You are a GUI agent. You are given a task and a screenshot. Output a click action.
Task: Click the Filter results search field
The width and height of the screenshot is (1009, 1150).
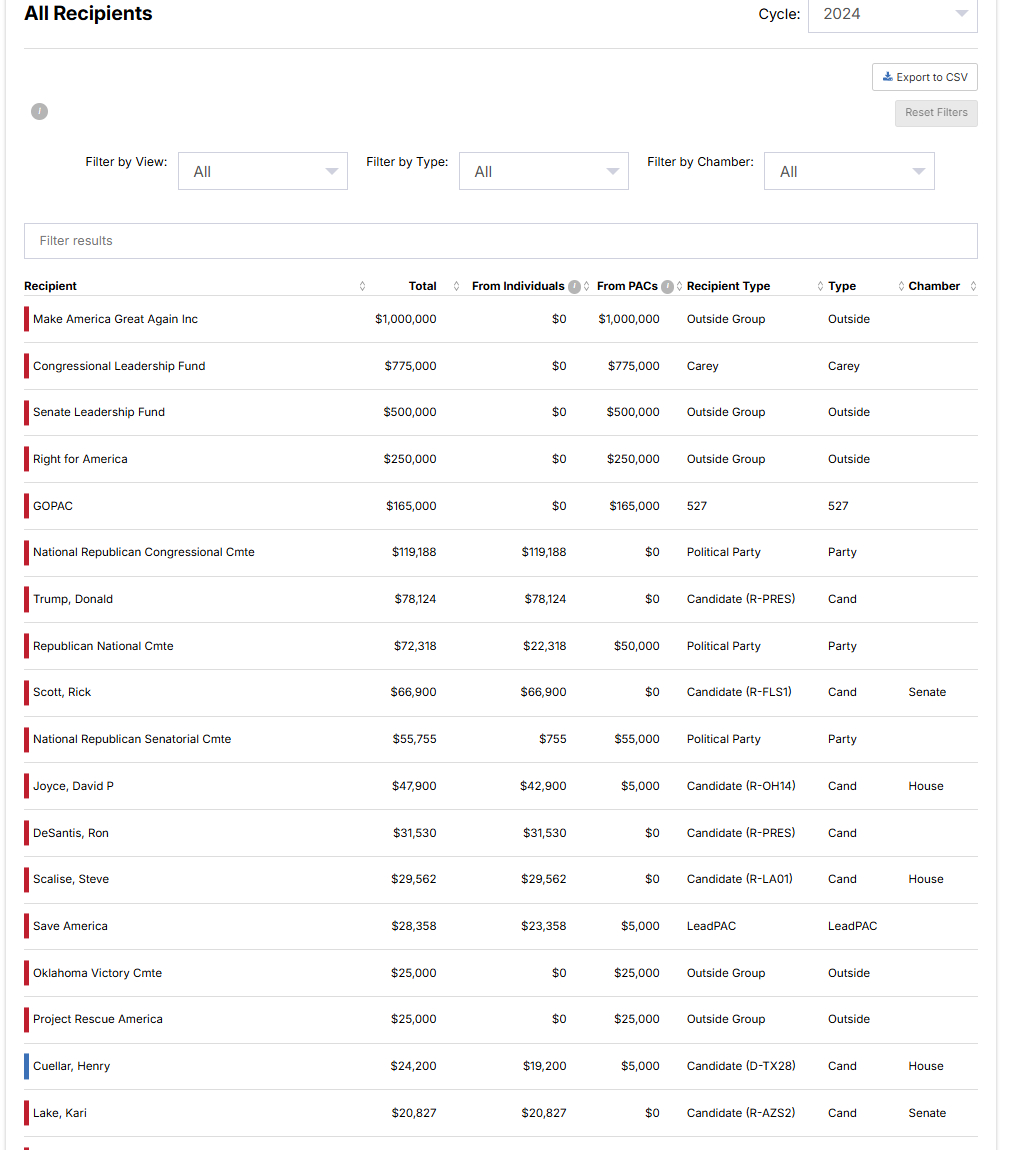(500, 241)
